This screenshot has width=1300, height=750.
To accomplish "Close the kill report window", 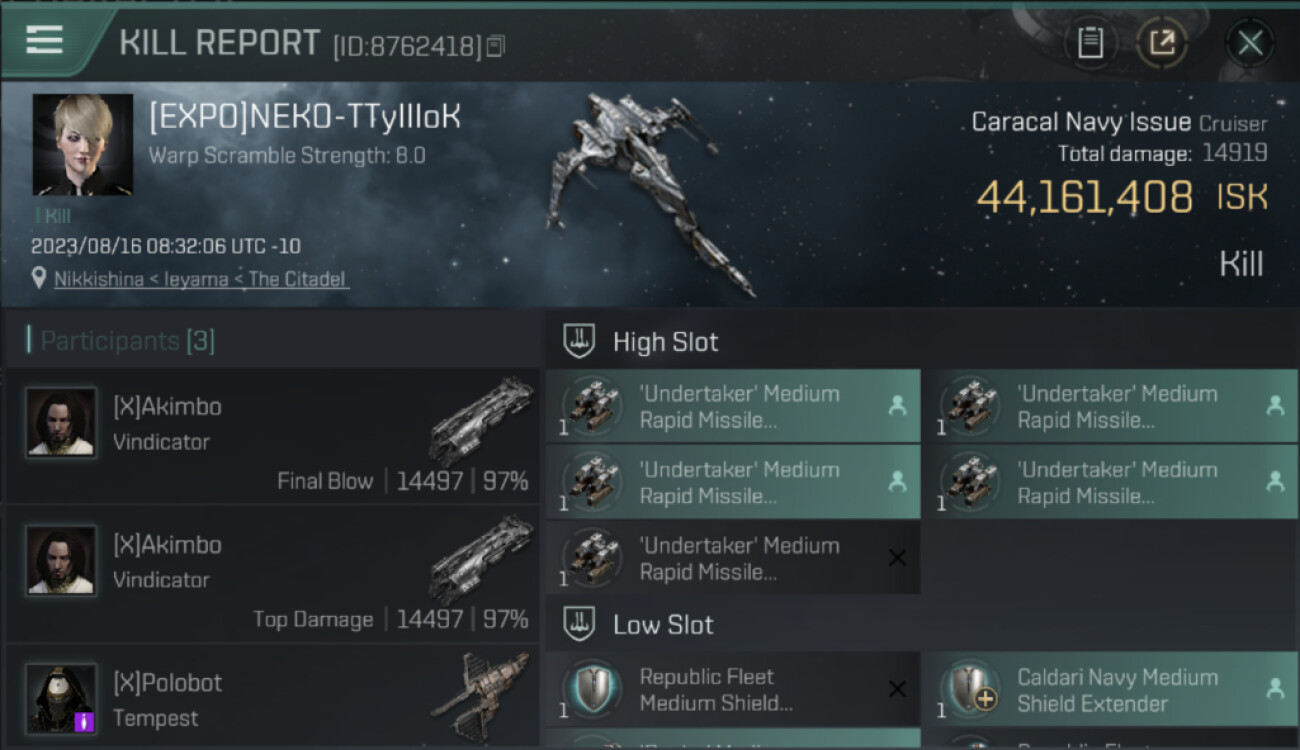I will tap(1250, 43).
